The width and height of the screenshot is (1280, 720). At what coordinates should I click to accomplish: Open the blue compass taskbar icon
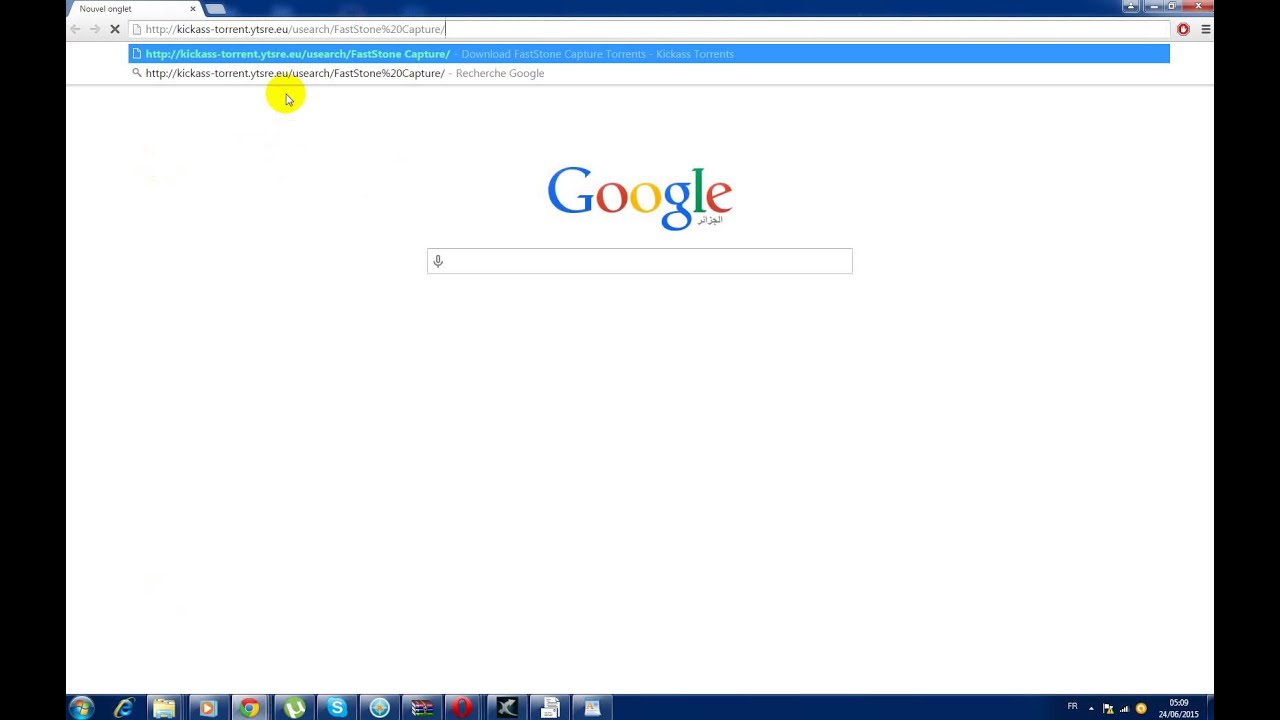pos(380,708)
